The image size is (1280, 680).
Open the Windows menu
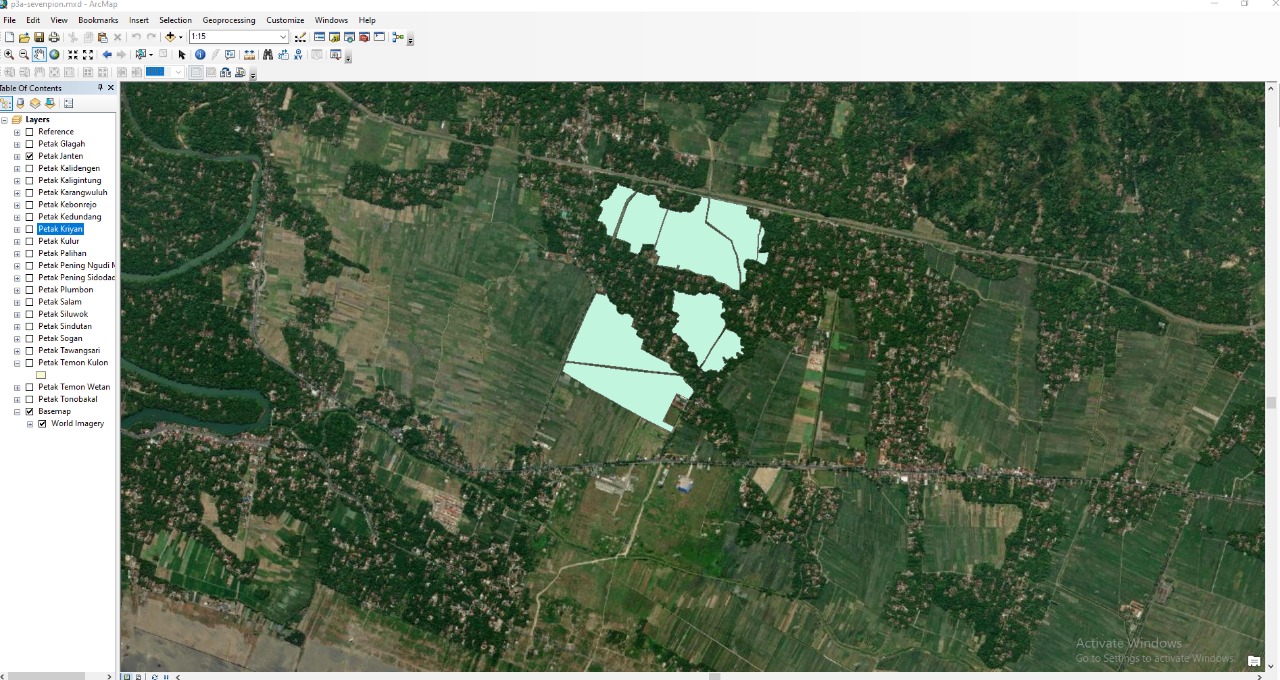tap(331, 20)
